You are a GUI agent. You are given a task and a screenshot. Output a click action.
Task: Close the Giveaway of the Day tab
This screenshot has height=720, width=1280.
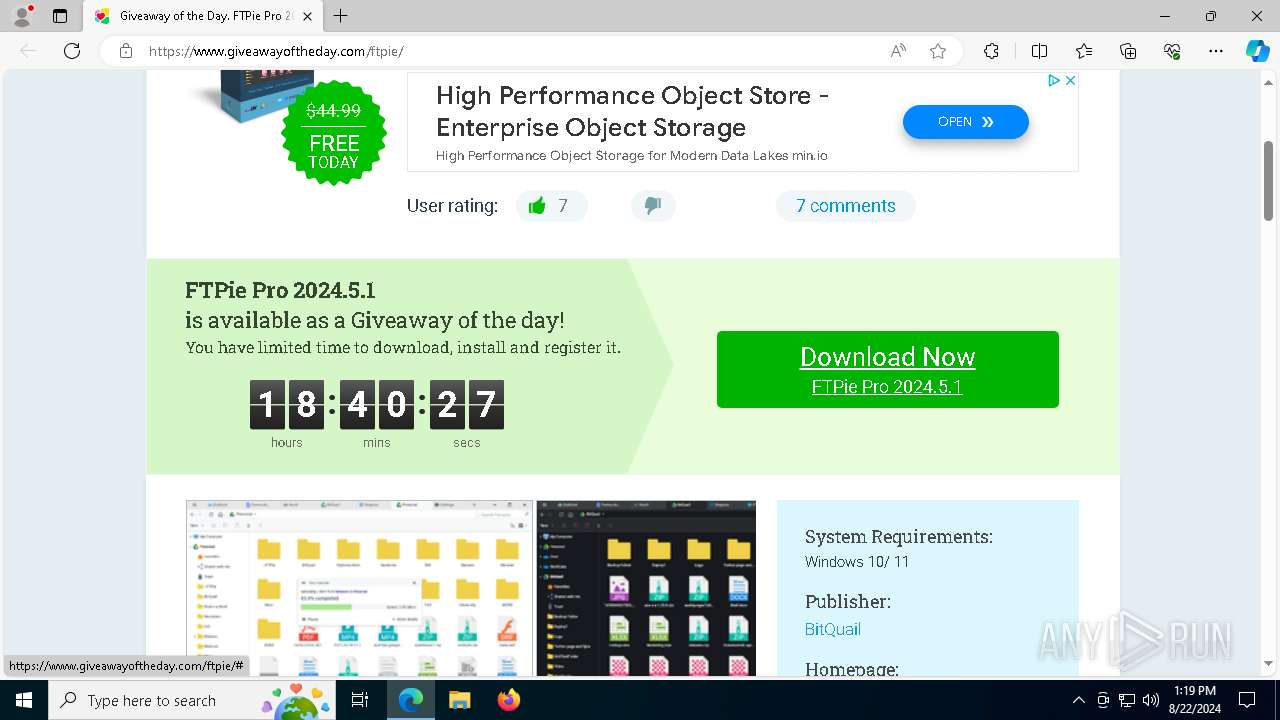pyautogui.click(x=307, y=16)
